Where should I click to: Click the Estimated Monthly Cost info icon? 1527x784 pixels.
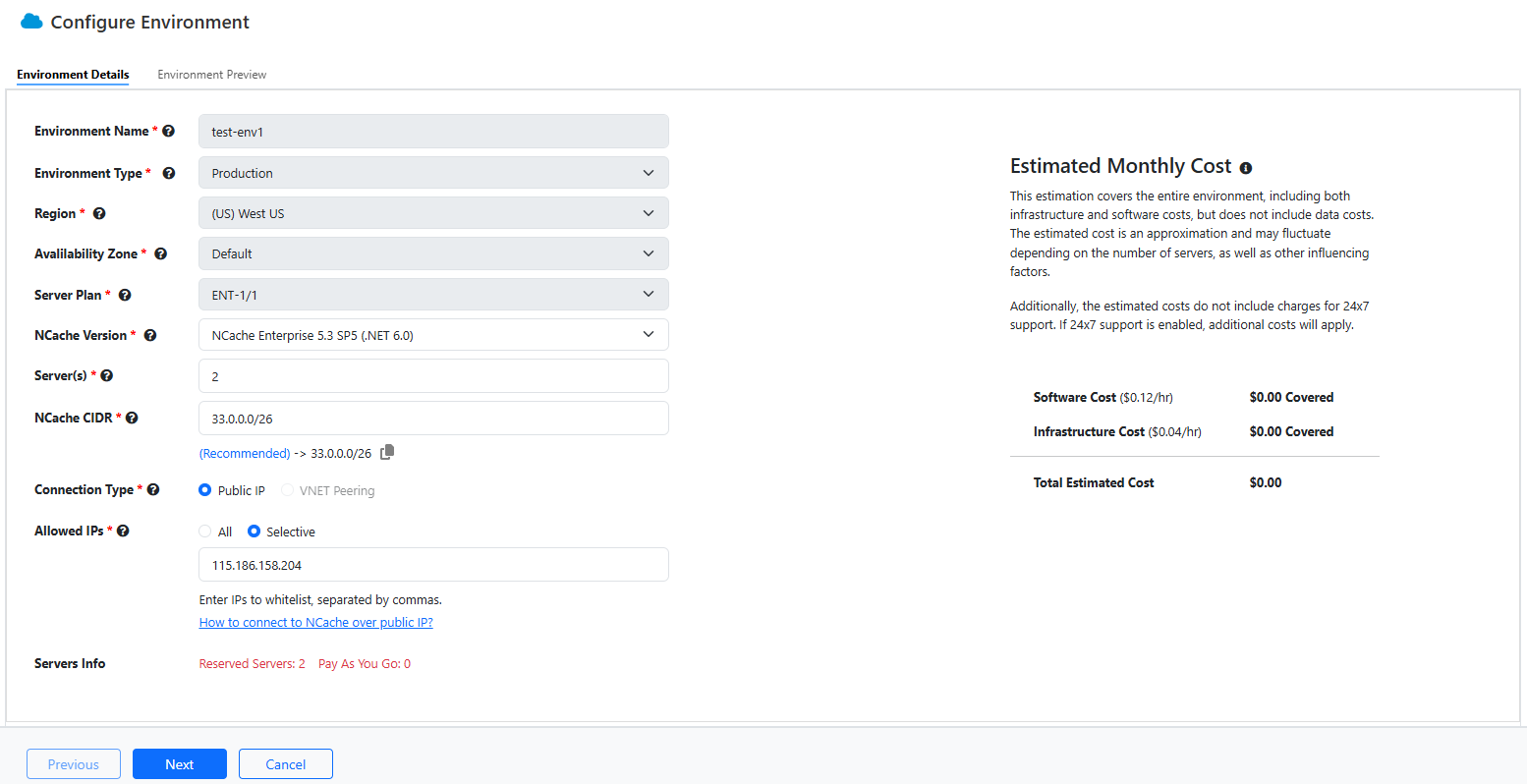click(1246, 168)
